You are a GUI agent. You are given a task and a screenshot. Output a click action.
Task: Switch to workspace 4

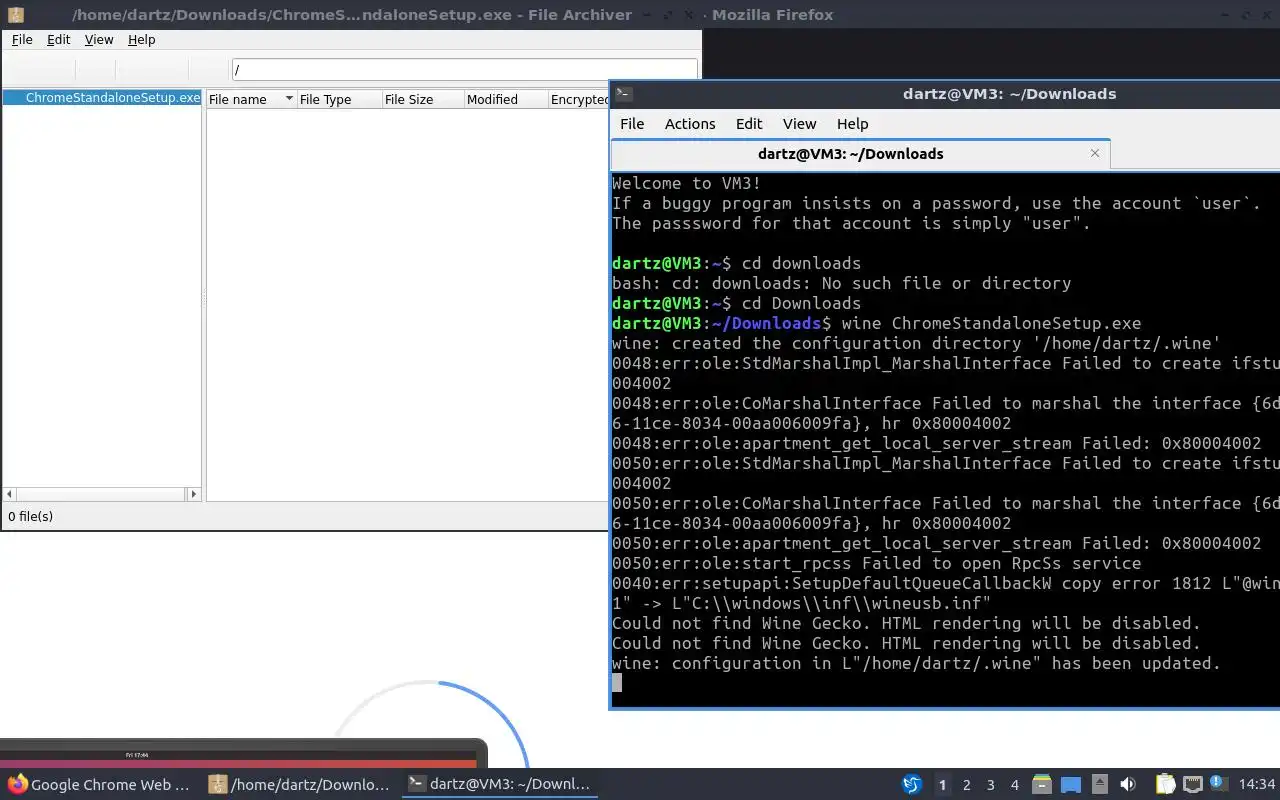[x=1015, y=785]
